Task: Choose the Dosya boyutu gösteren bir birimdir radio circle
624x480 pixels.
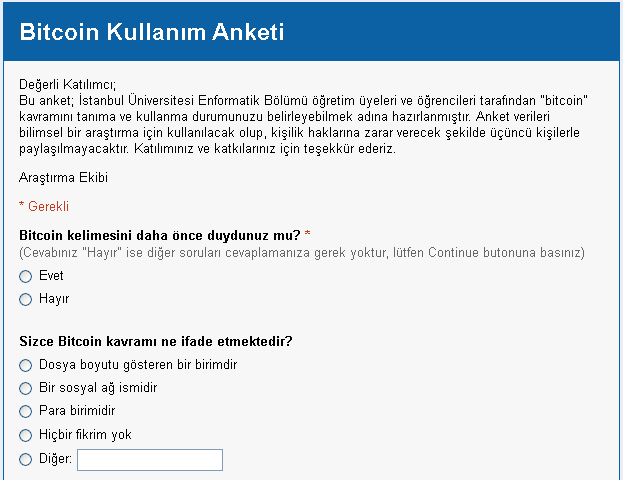Action: pyautogui.click(x=26, y=365)
